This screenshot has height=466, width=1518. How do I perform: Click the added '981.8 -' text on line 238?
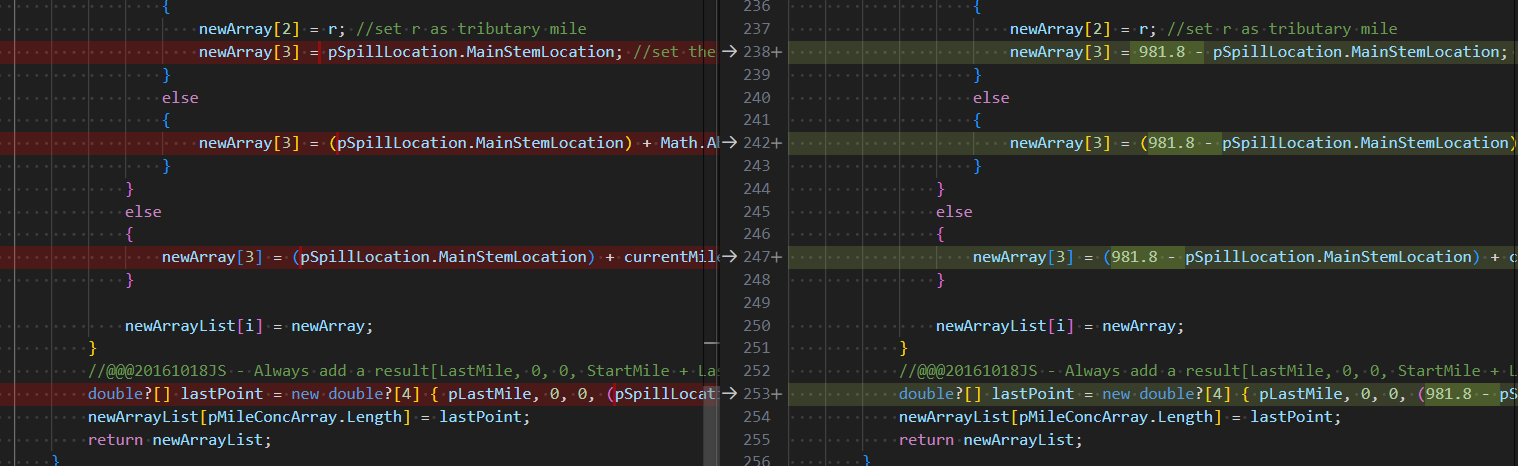coord(1170,52)
